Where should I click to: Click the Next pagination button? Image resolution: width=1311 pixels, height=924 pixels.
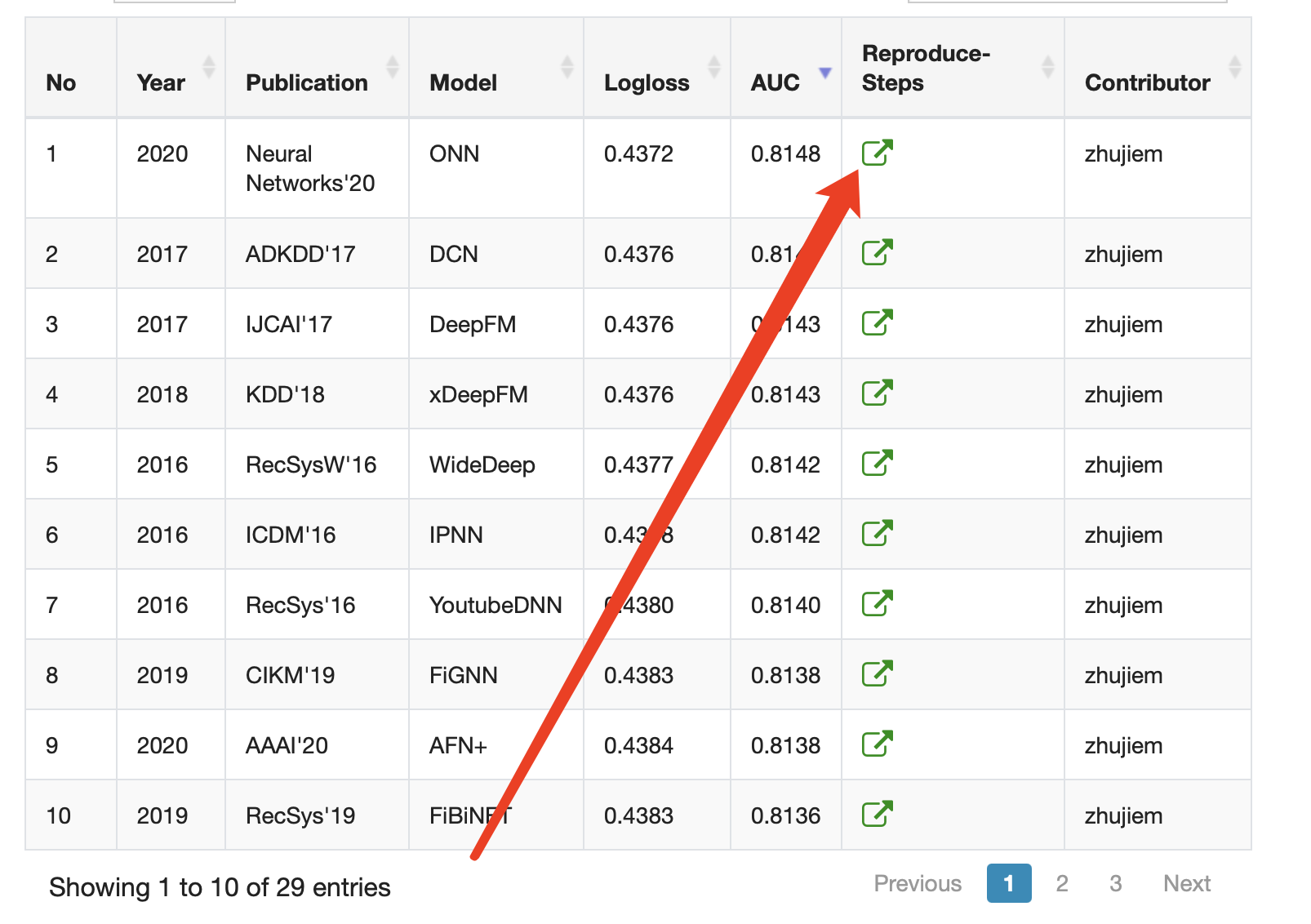[x=1187, y=883]
